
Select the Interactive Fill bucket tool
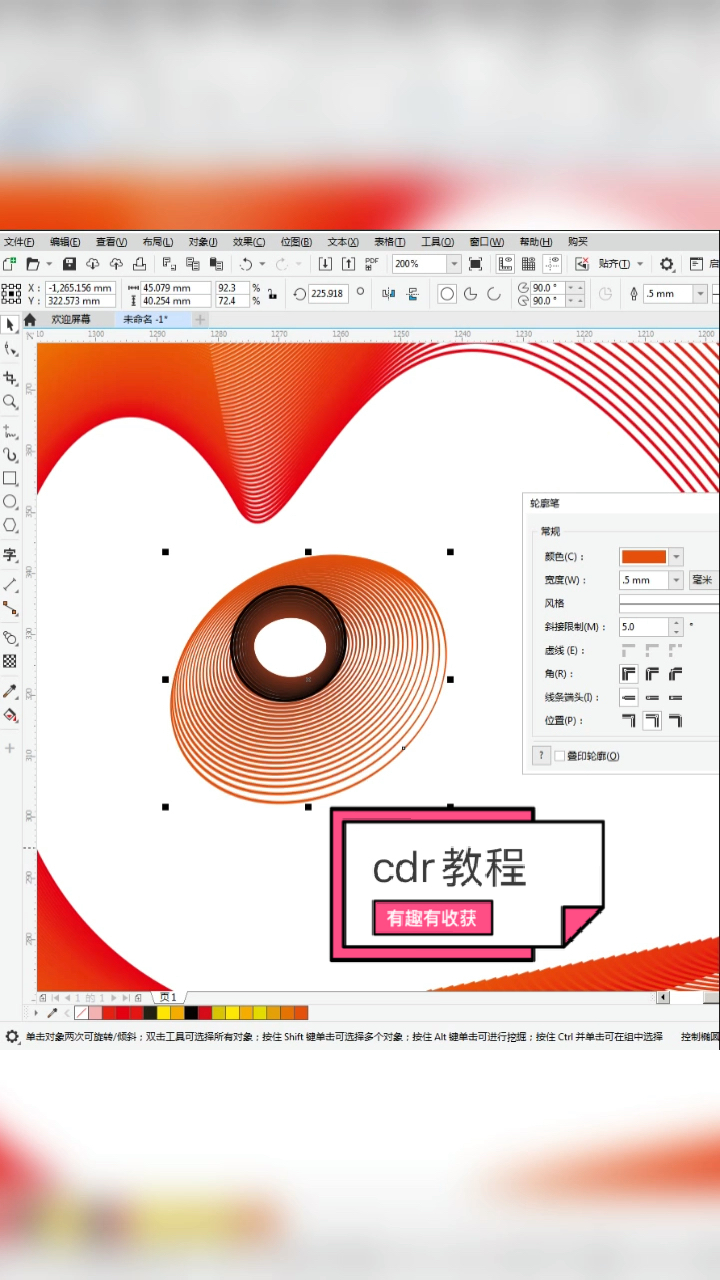10,715
